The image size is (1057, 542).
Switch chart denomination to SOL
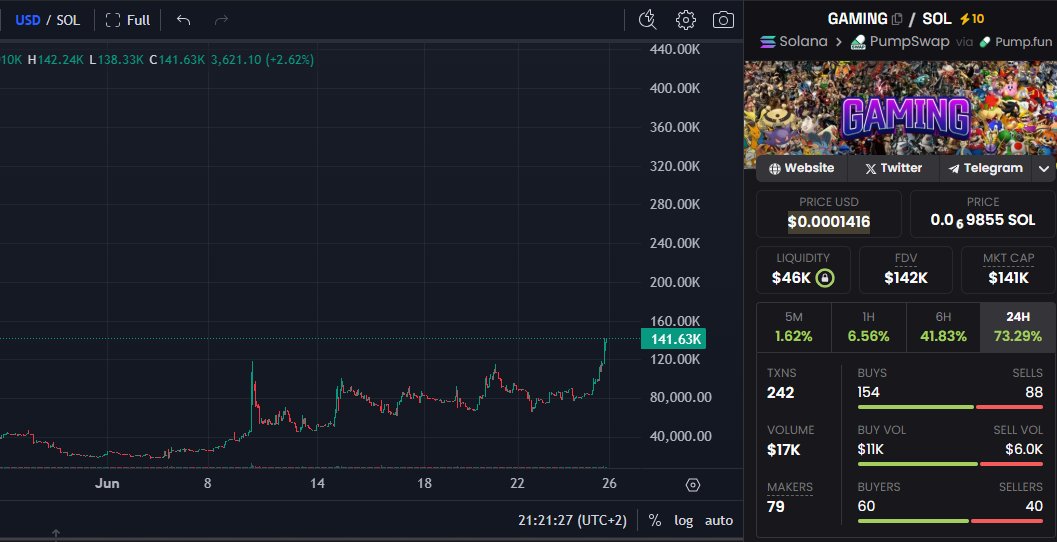68,20
